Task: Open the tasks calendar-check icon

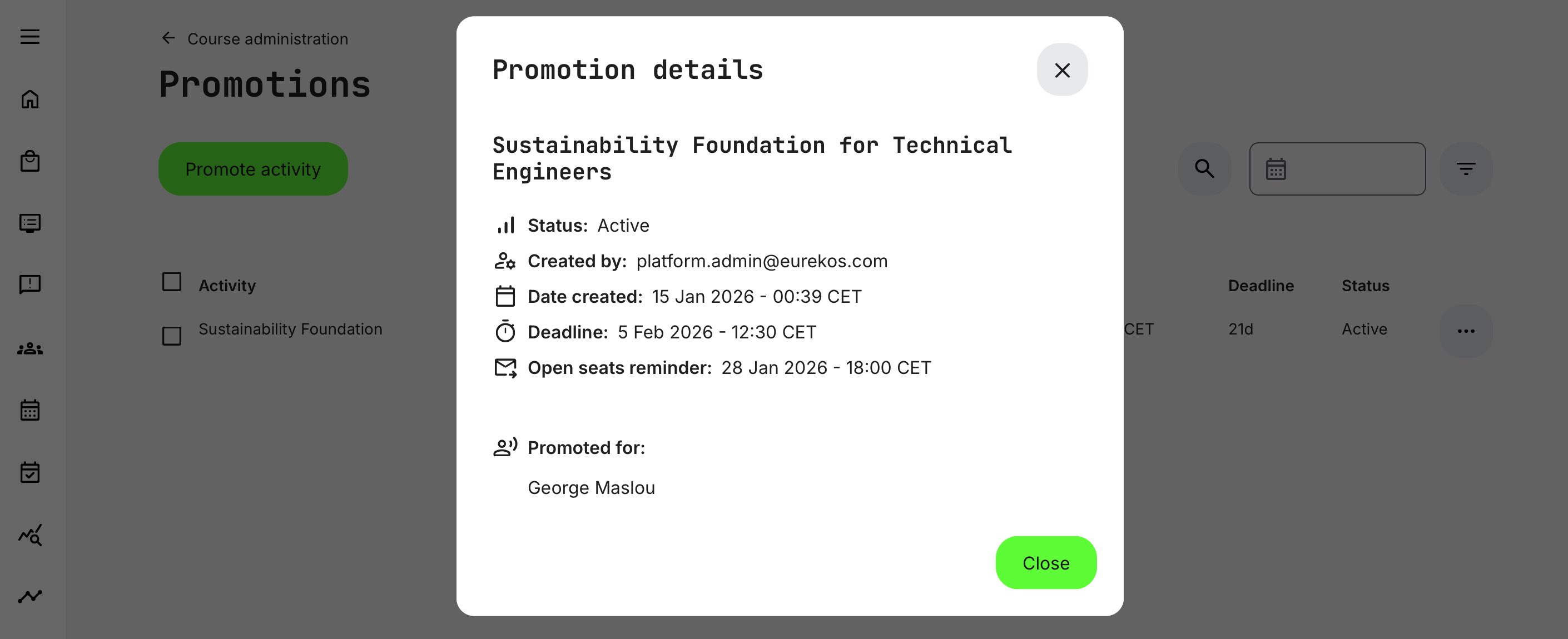Action: click(29, 472)
